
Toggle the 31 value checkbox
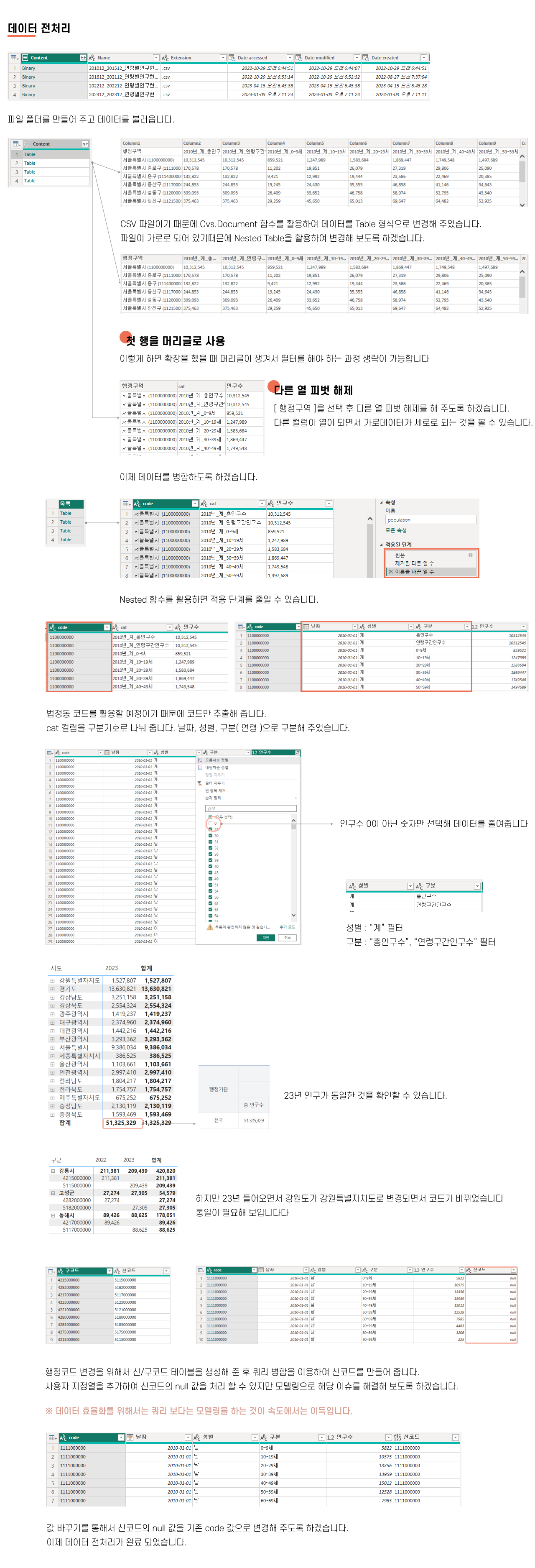point(210,842)
